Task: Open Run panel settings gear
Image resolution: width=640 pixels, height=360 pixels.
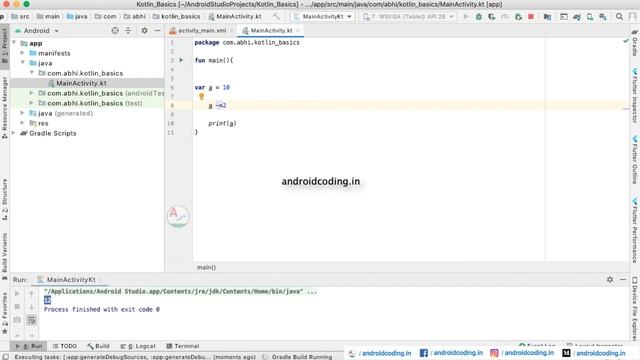Action: pyautogui.click(x=610, y=280)
